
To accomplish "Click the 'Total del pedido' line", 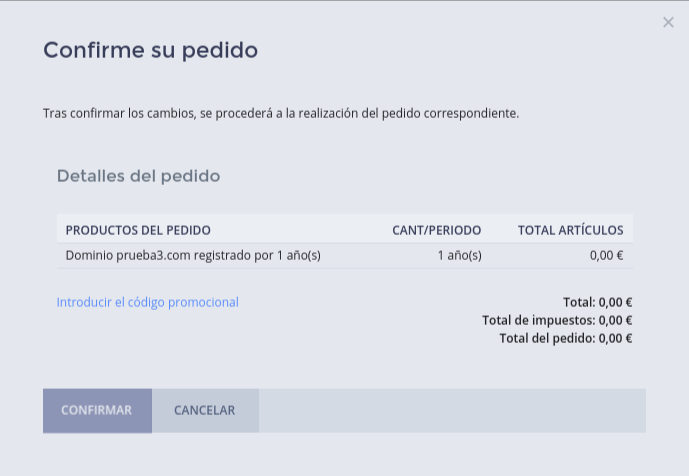I will click(565, 338).
